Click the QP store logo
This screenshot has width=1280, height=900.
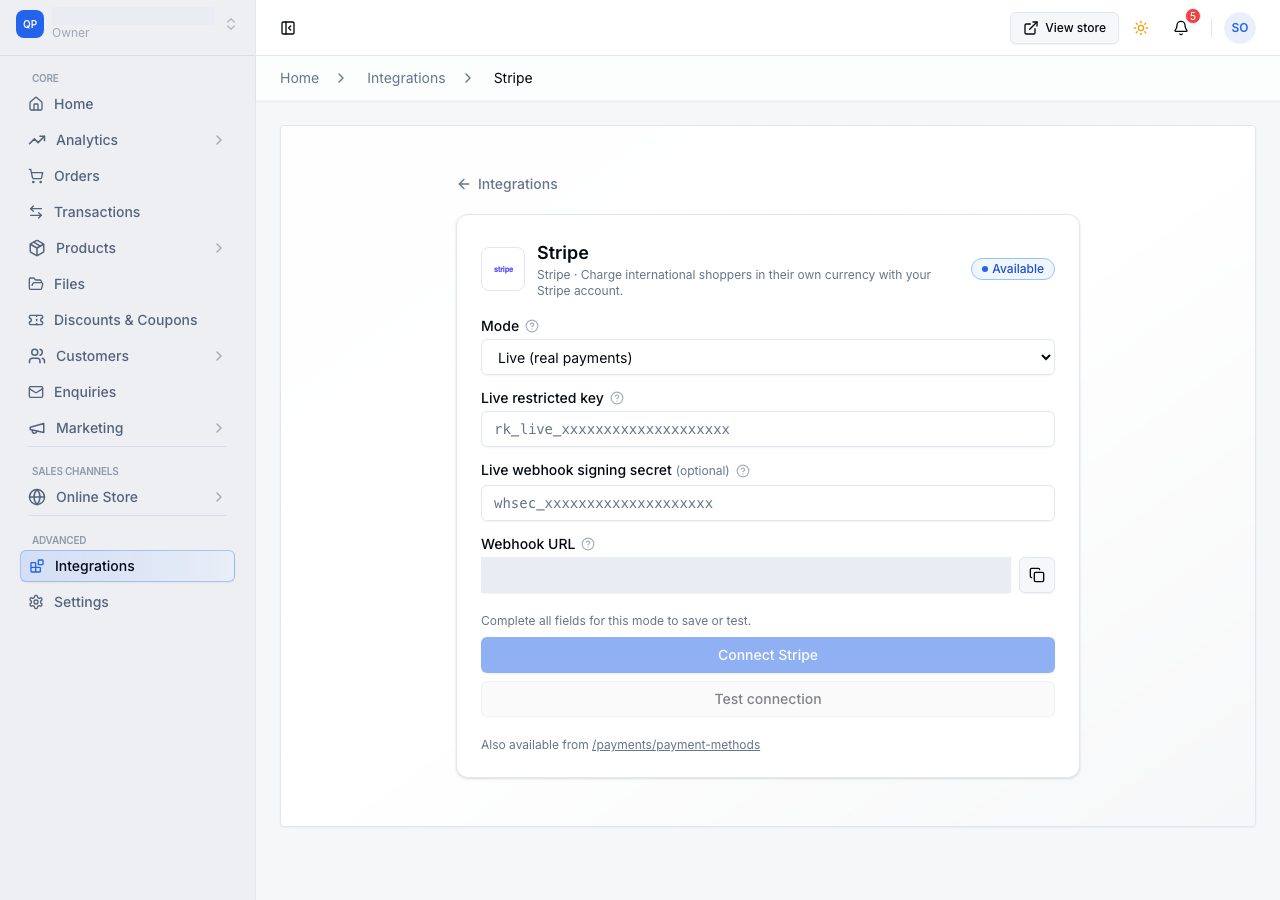(30, 24)
